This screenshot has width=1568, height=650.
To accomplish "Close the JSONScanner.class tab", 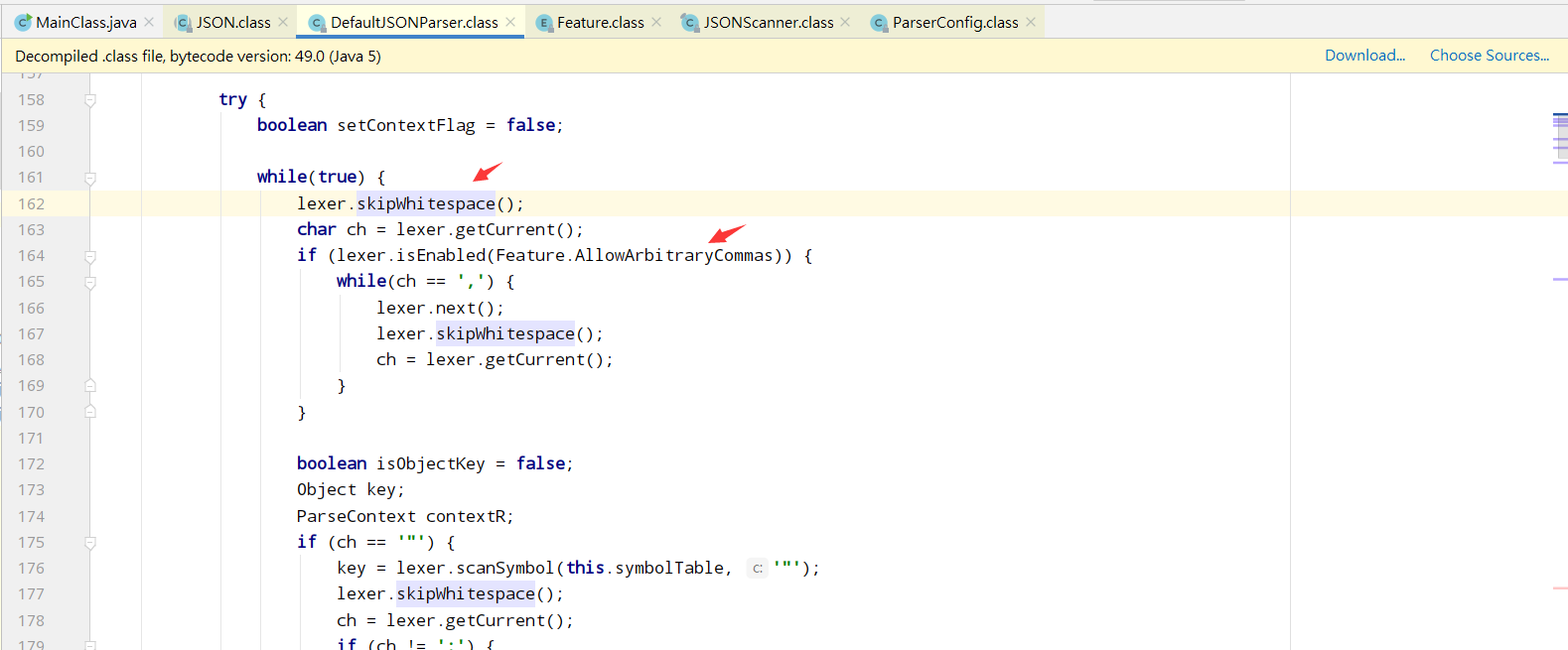I will [845, 22].
